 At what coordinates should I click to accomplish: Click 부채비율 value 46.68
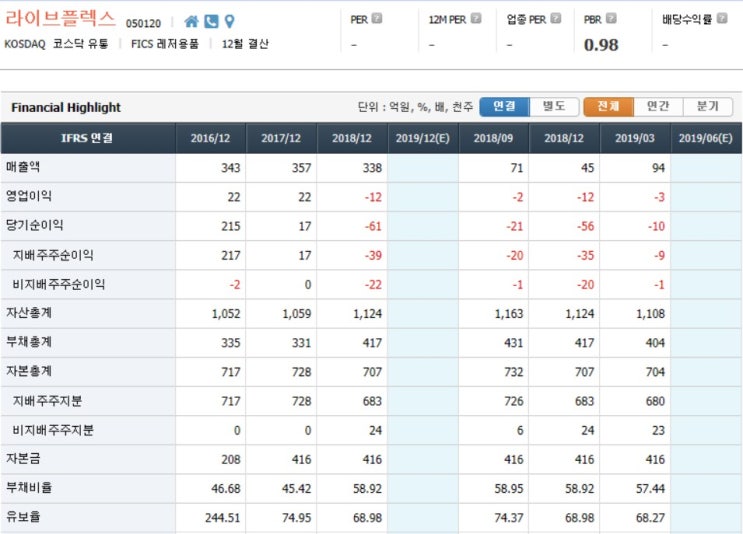tap(226, 489)
